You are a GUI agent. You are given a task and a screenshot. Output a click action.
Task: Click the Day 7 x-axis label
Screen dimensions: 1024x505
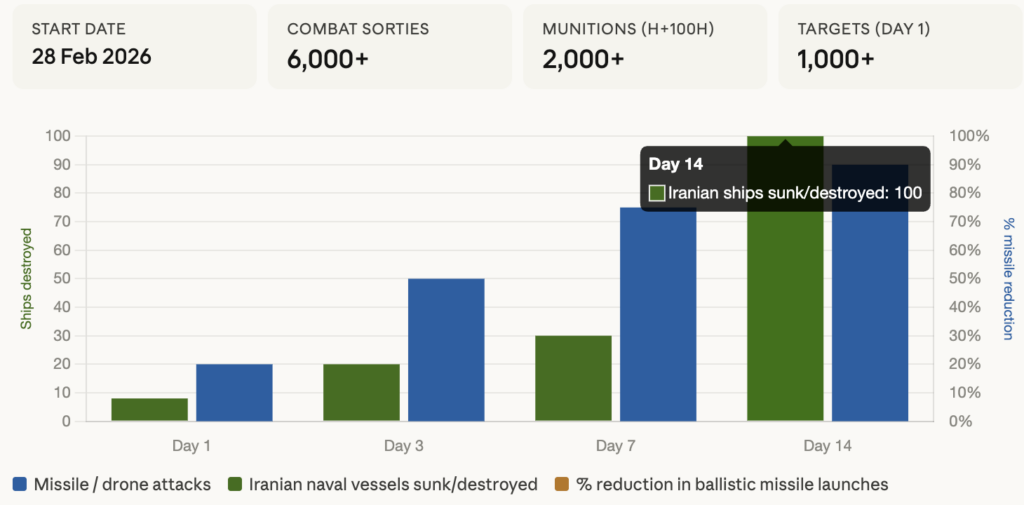click(615, 444)
